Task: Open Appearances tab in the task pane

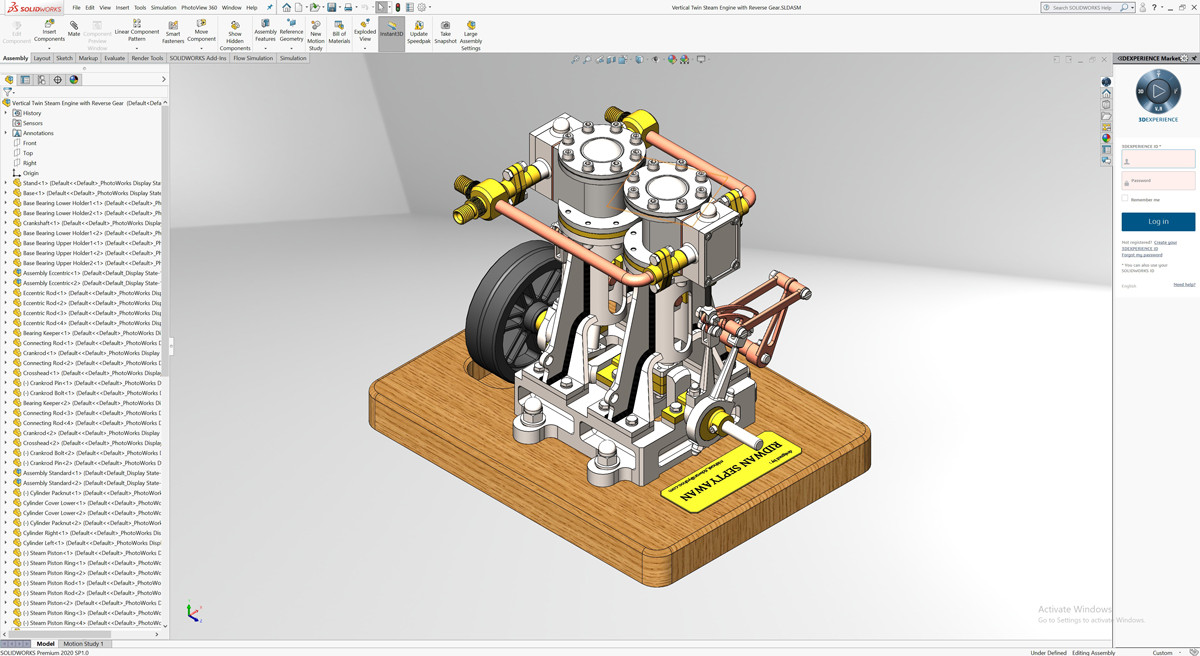Action: 1106,138
